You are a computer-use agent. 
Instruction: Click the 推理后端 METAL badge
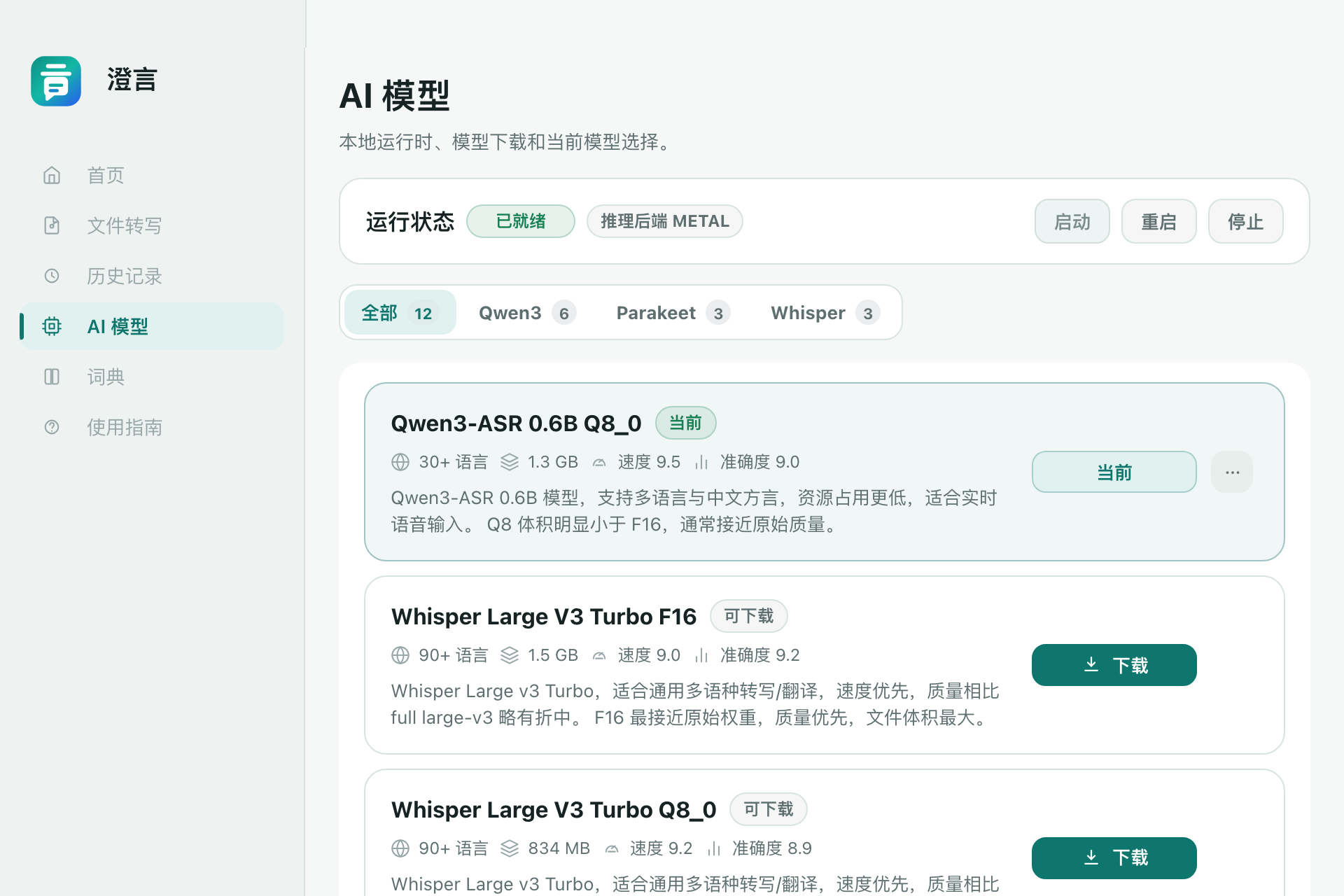pos(665,221)
